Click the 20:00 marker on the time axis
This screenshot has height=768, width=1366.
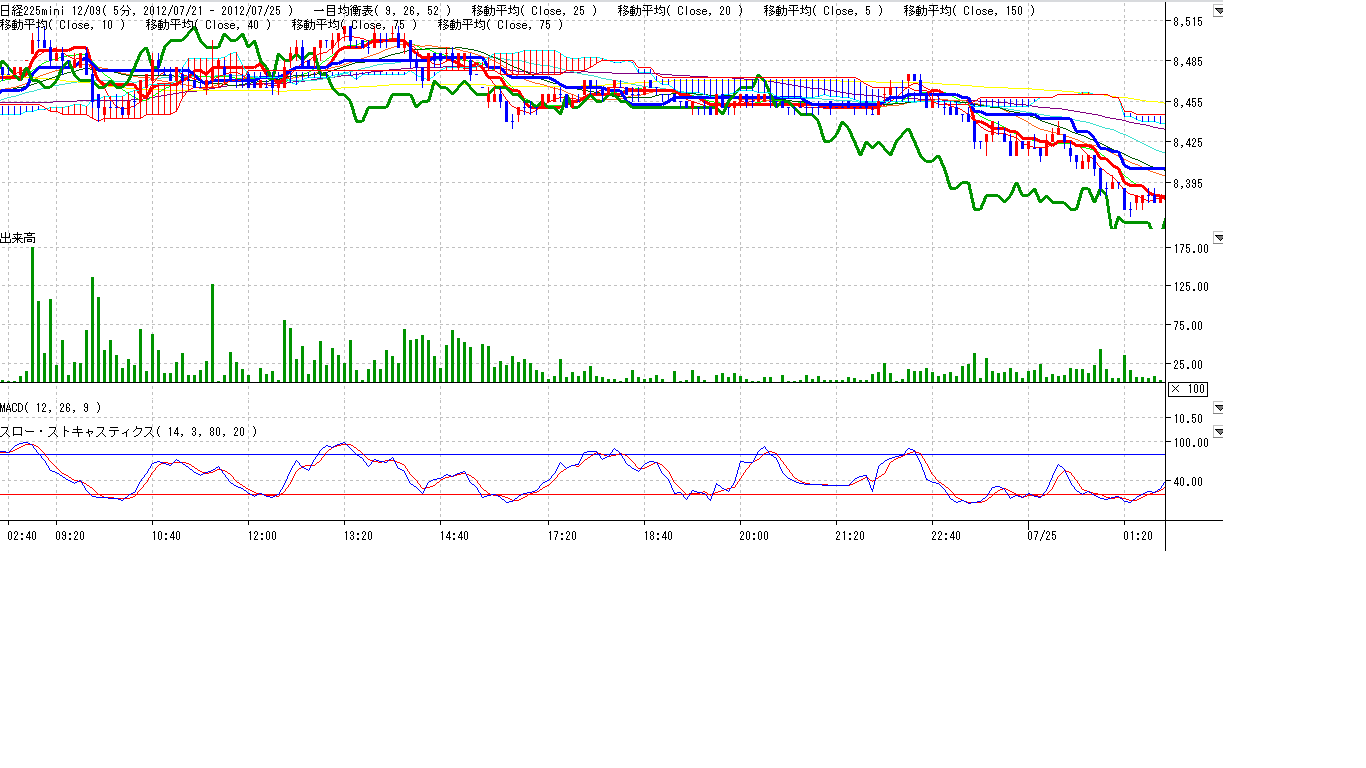(x=754, y=536)
